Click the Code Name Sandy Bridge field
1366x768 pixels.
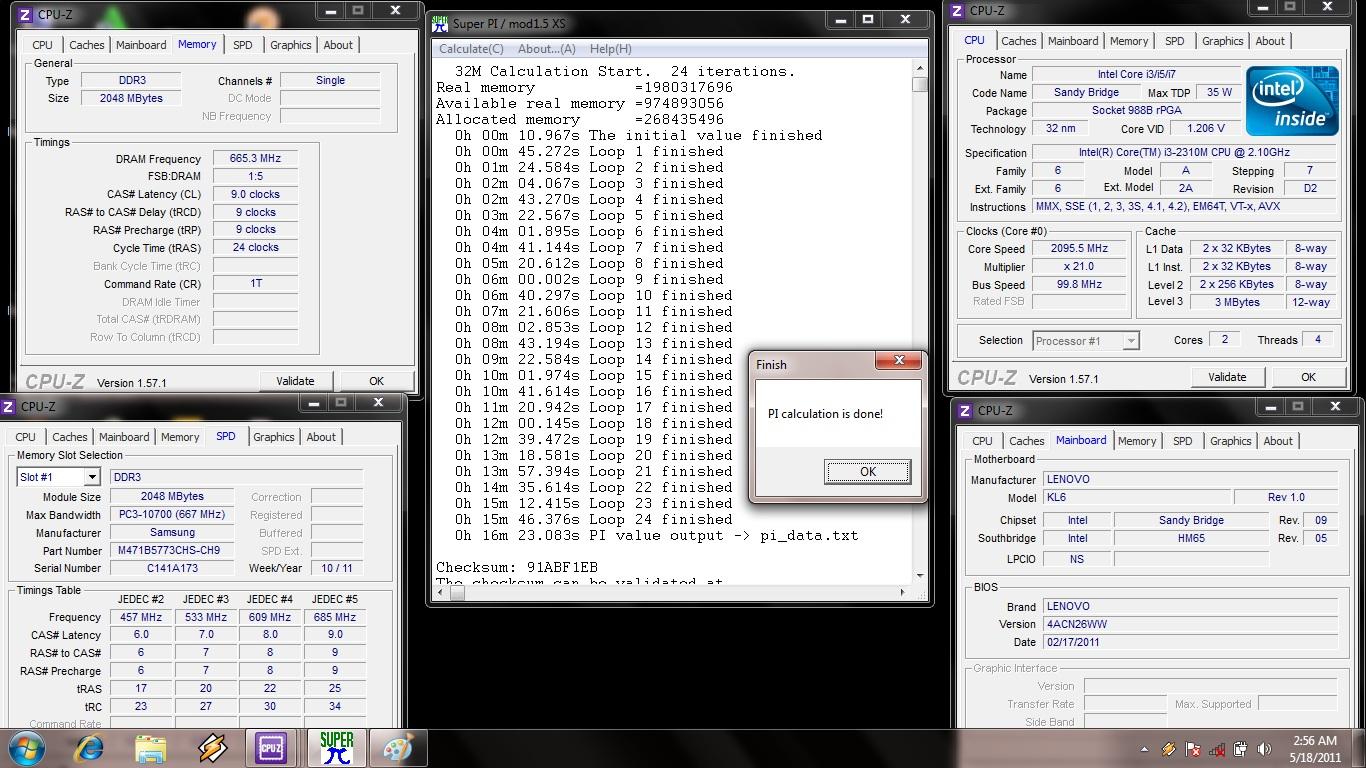(x=1085, y=93)
